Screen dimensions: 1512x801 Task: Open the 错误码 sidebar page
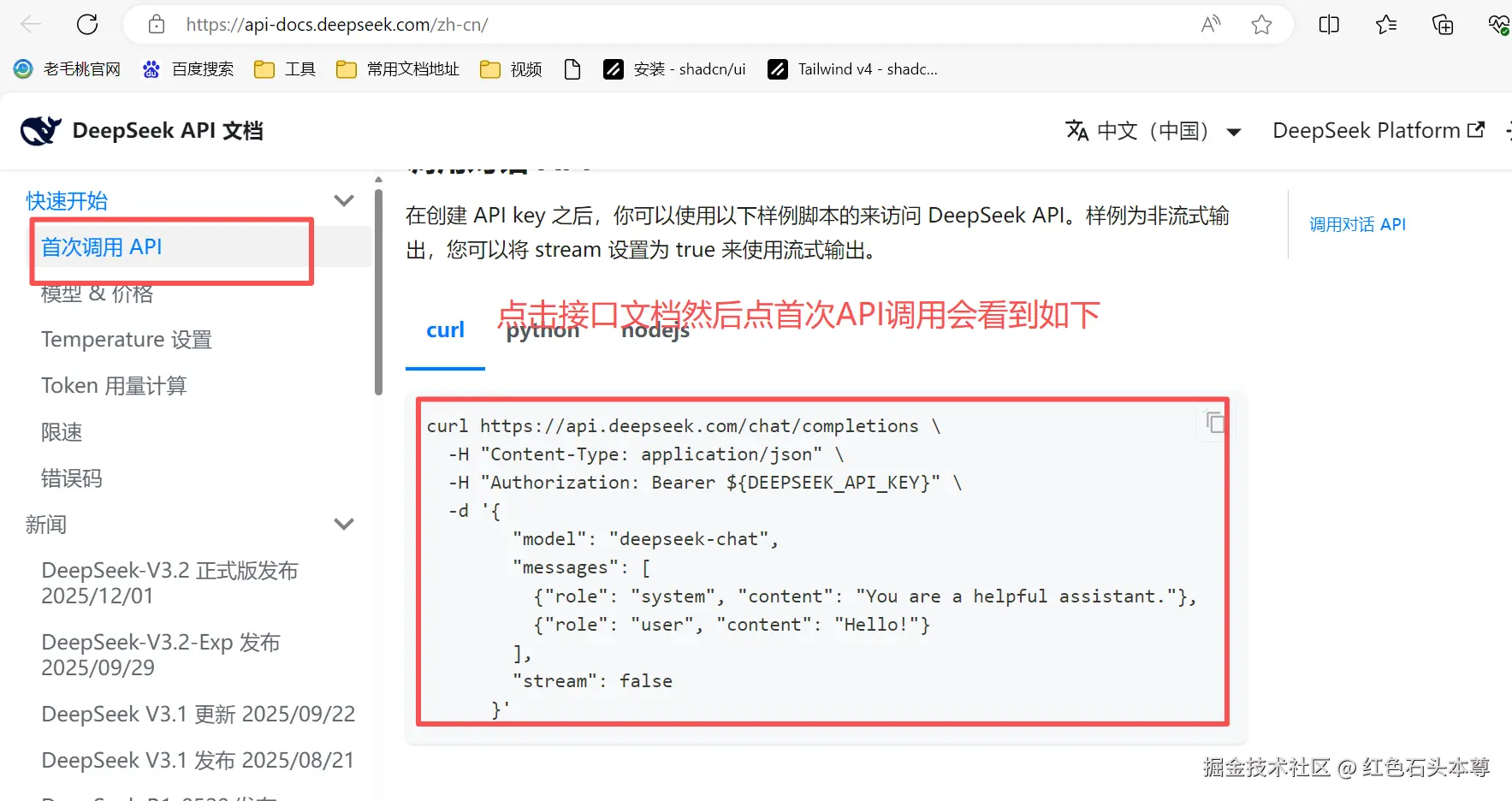tap(72, 478)
